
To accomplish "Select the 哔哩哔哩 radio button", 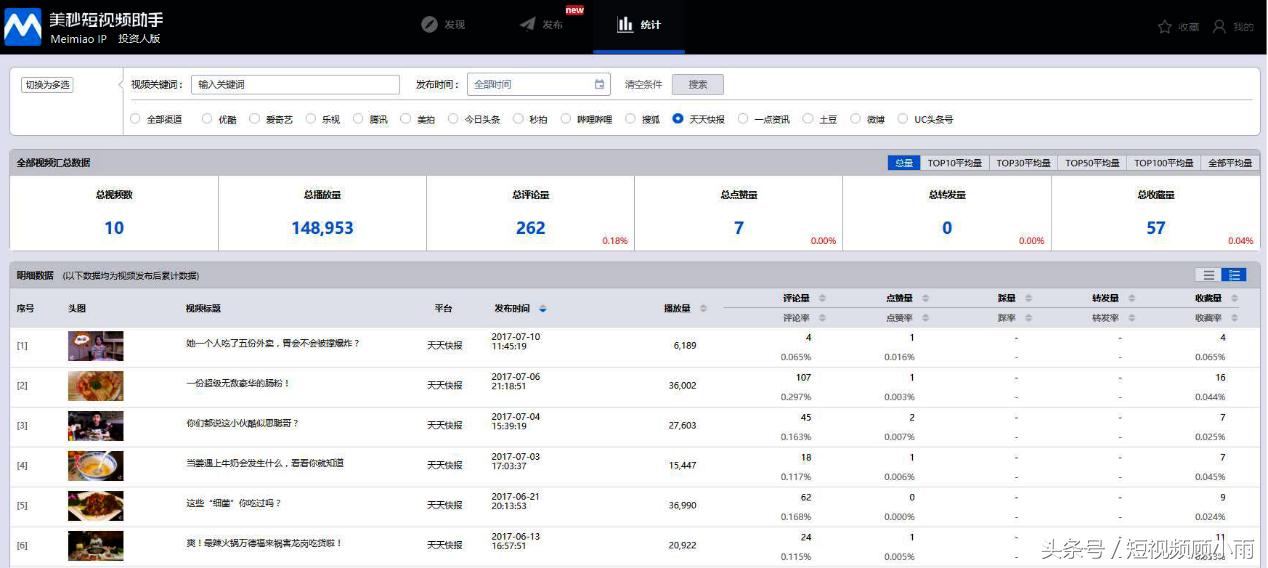I will click(x=566, y=119).
